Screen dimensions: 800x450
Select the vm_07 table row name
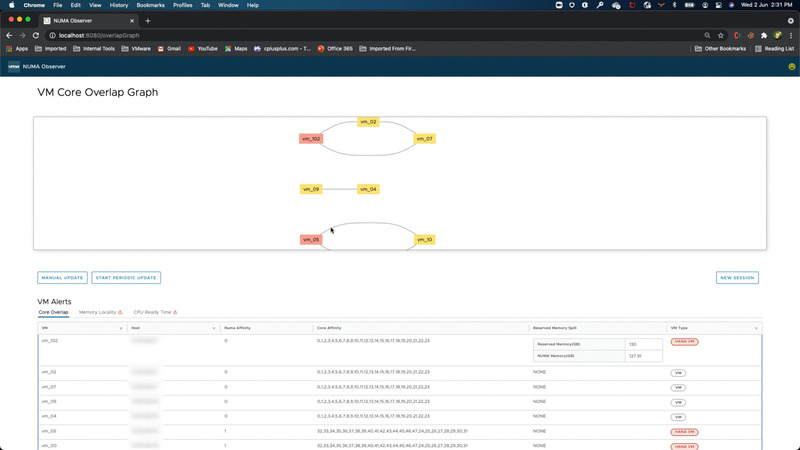pyautogui.click(x=49, y=387)
